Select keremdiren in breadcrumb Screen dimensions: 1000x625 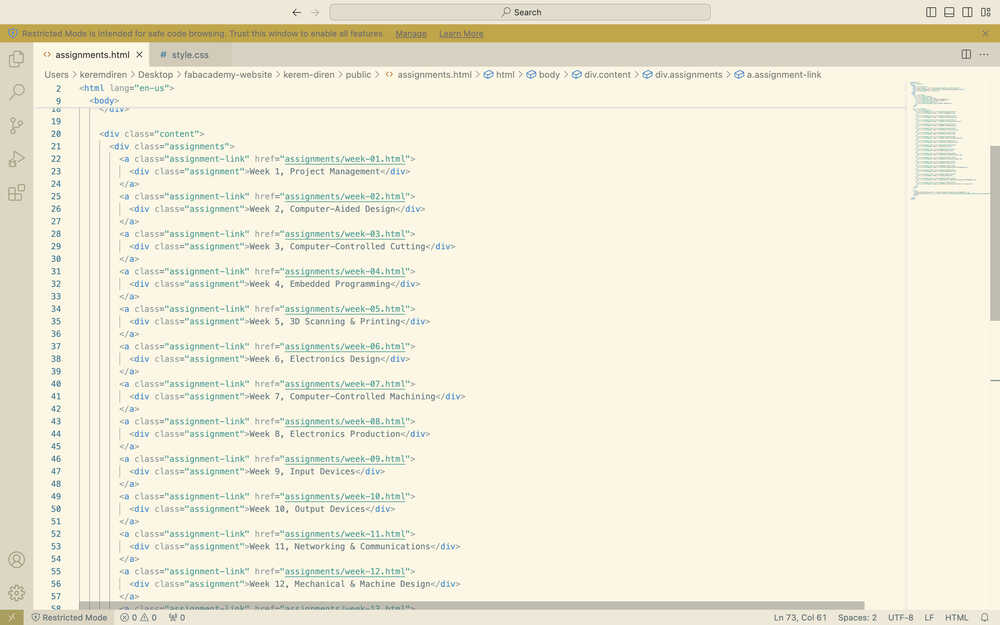tap(103, 75)
